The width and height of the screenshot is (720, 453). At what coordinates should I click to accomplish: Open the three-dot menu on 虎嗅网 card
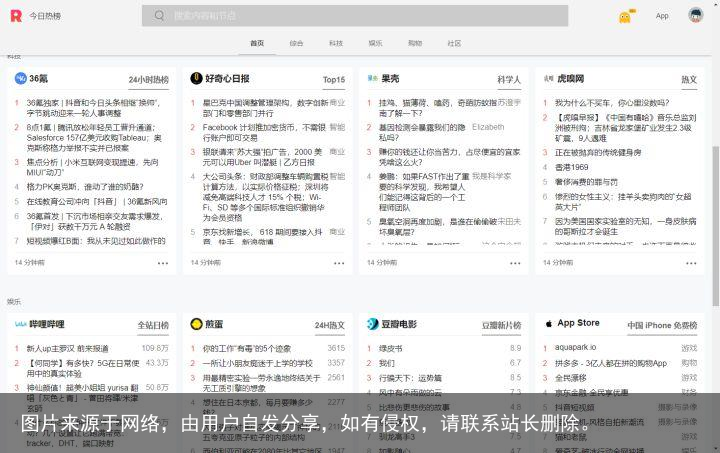coord(691,263)
